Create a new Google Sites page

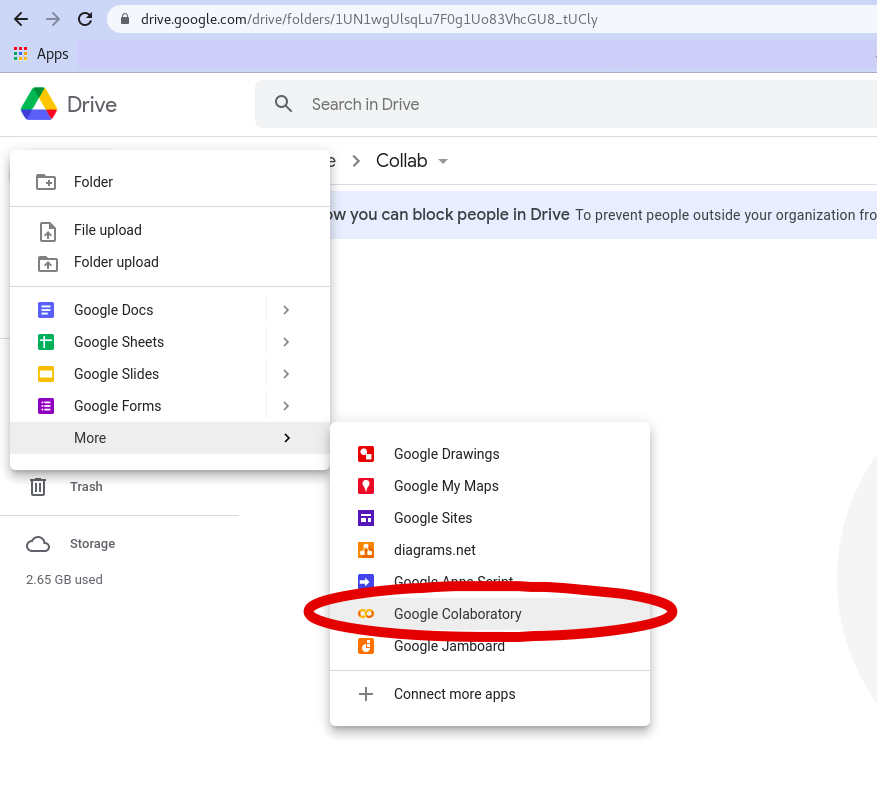point(432,518)
